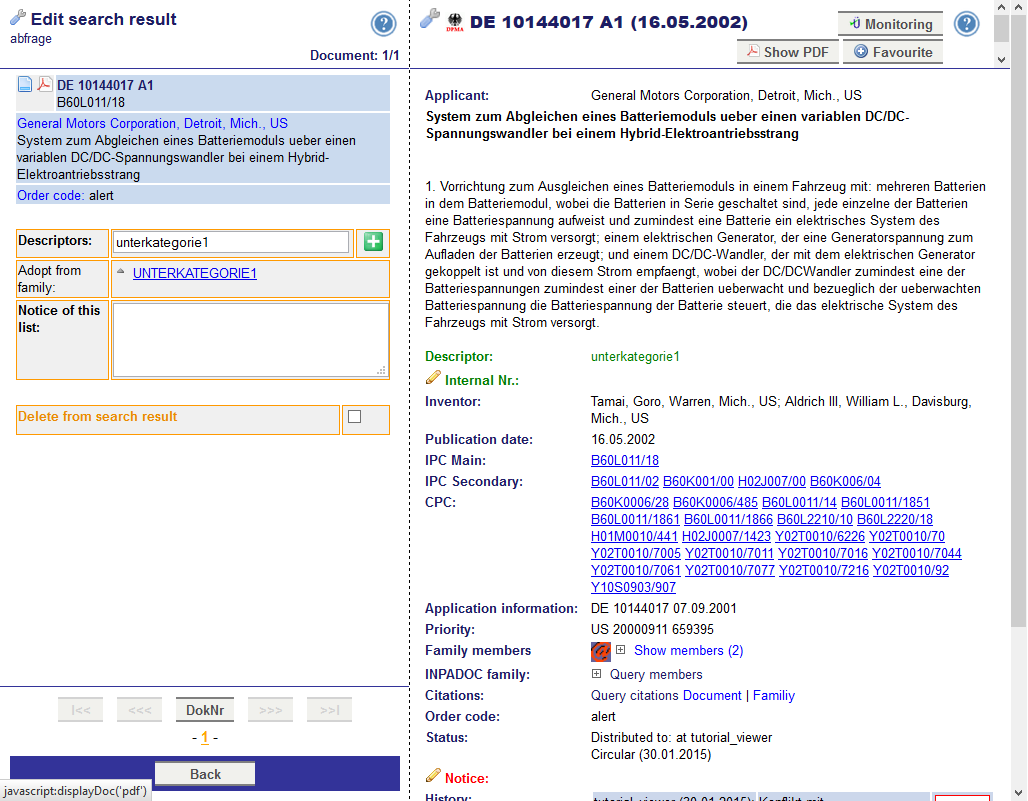The height and width of the screenshot is (801, 1028).
Task: Open CPC Y10S0903/907 link
Action: pyautogui.click(x=633, y=587)
